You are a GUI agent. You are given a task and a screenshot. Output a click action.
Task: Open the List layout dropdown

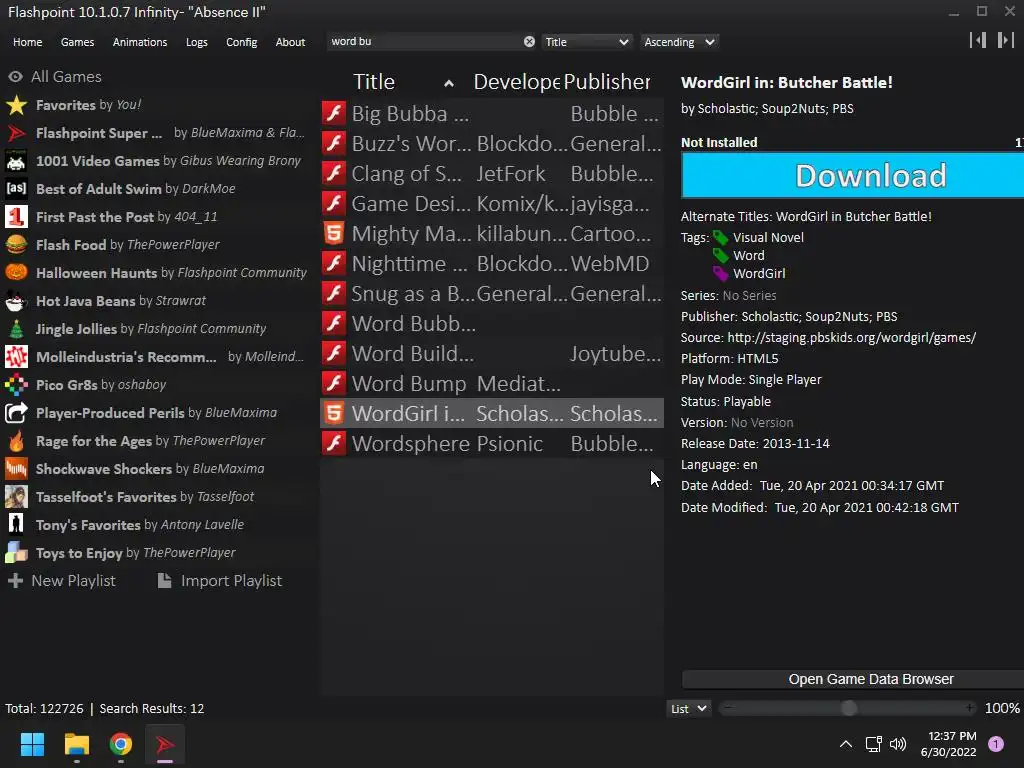688,709
